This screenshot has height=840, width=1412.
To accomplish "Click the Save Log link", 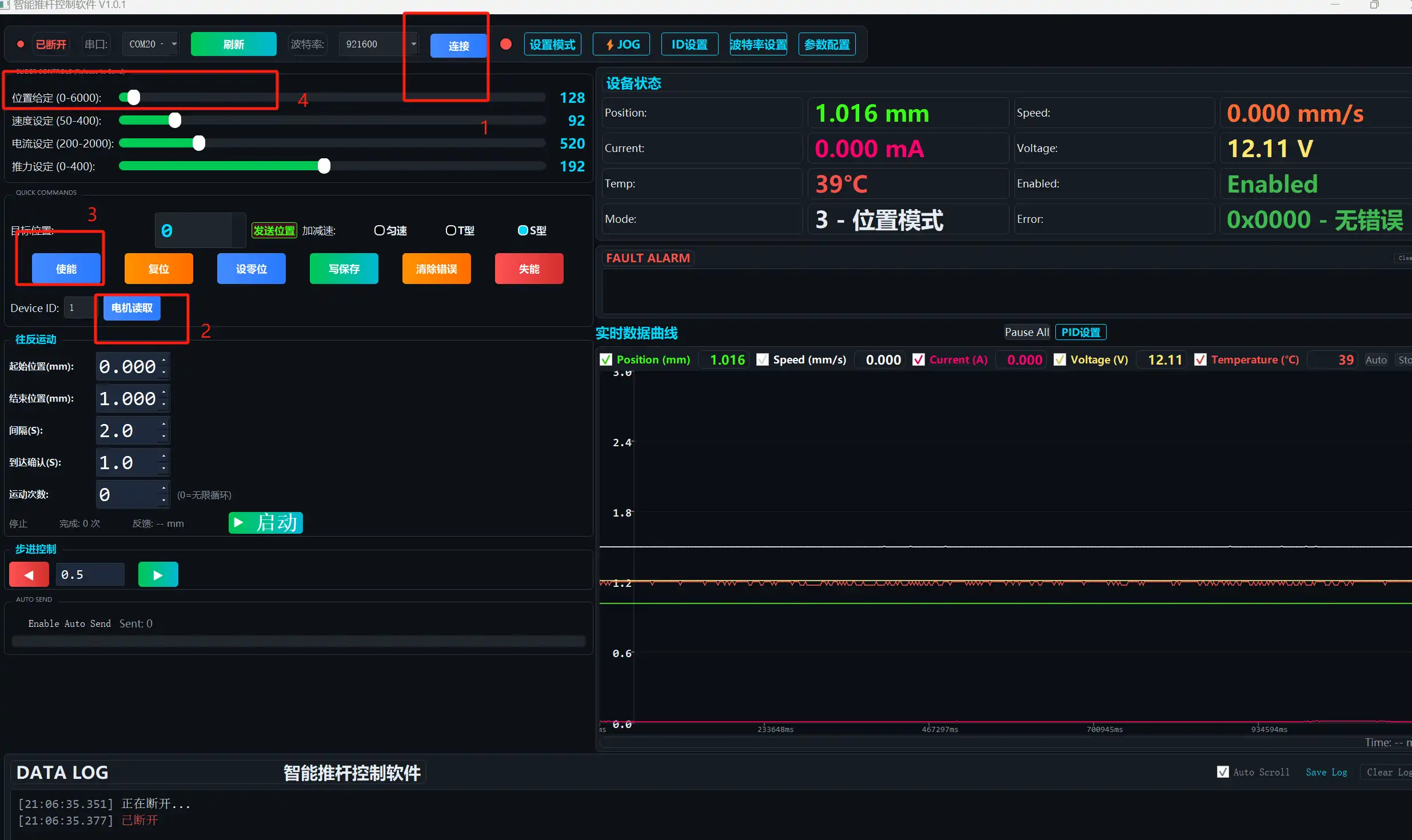I will click(1326, 772).
